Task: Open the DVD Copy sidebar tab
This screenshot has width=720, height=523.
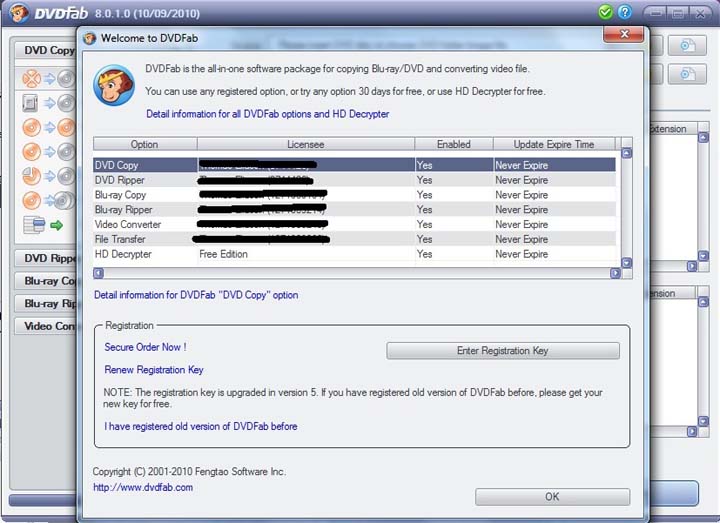Action: (x=46, y=50)
